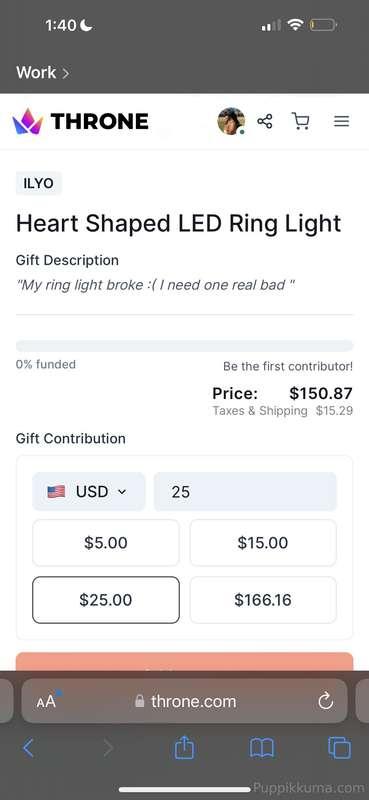Open the profile avatar picture
This screenshot has width=369, height=800.
(231, 121)
